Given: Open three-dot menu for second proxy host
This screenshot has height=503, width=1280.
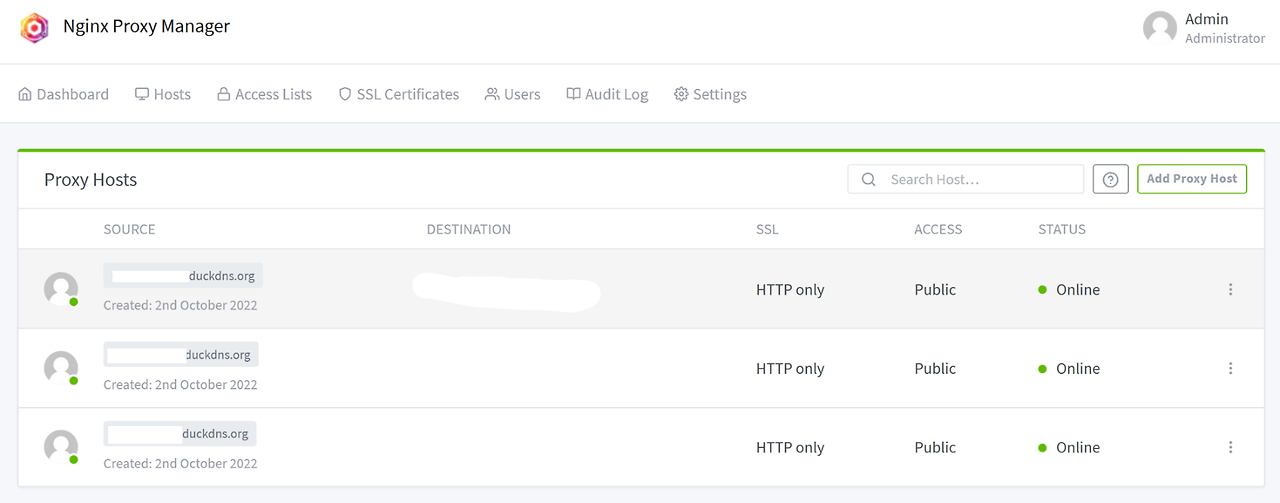Looking at the screenshot, I should [1230, 368].
